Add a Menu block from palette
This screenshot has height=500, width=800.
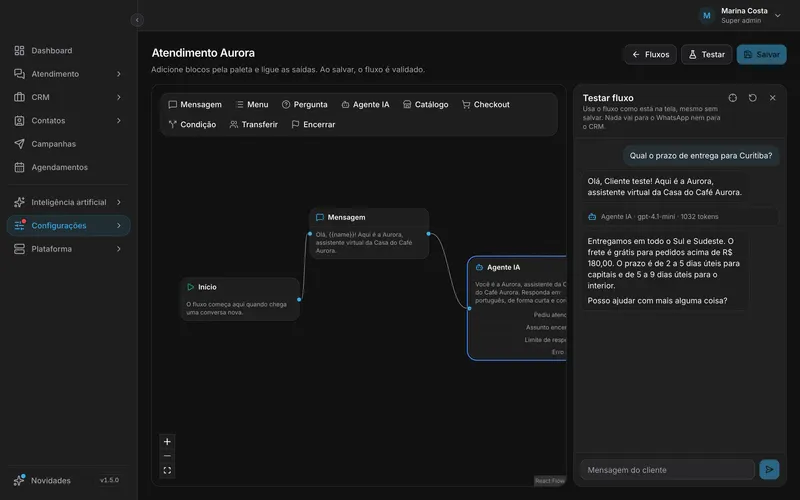click(252, 105)
